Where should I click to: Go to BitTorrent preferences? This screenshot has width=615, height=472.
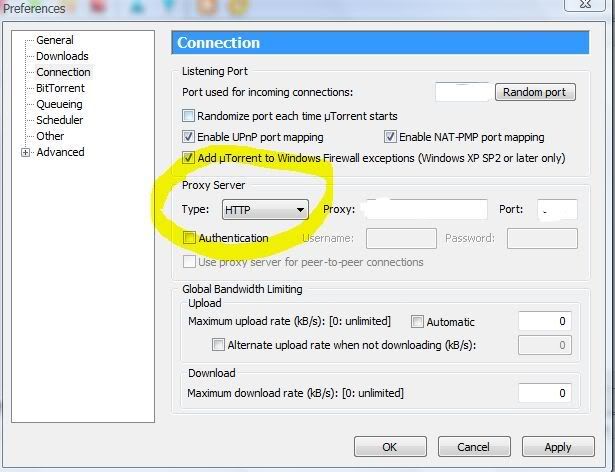(x=60, y=88)
